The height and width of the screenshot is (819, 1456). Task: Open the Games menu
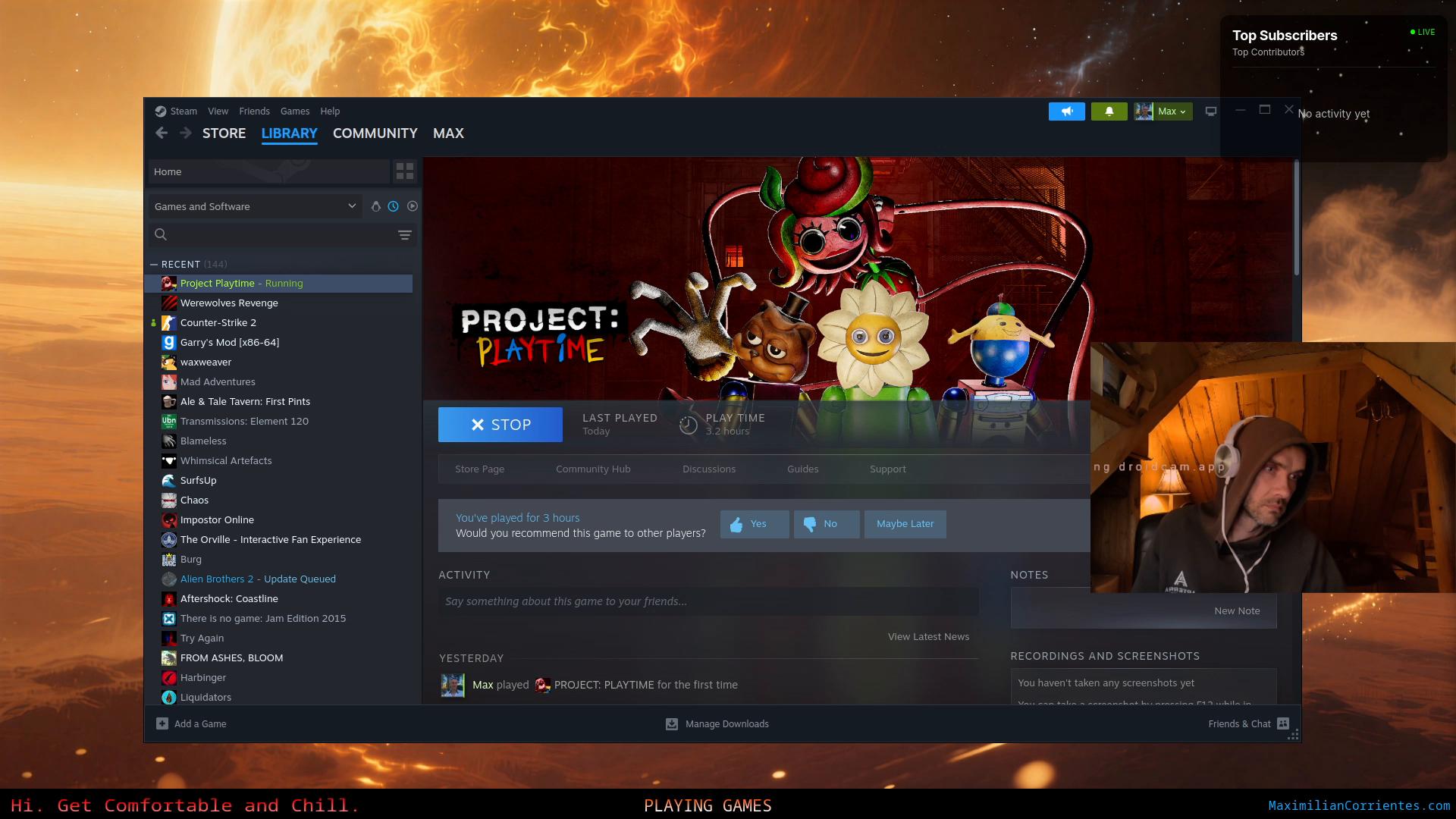pos(295,111)
